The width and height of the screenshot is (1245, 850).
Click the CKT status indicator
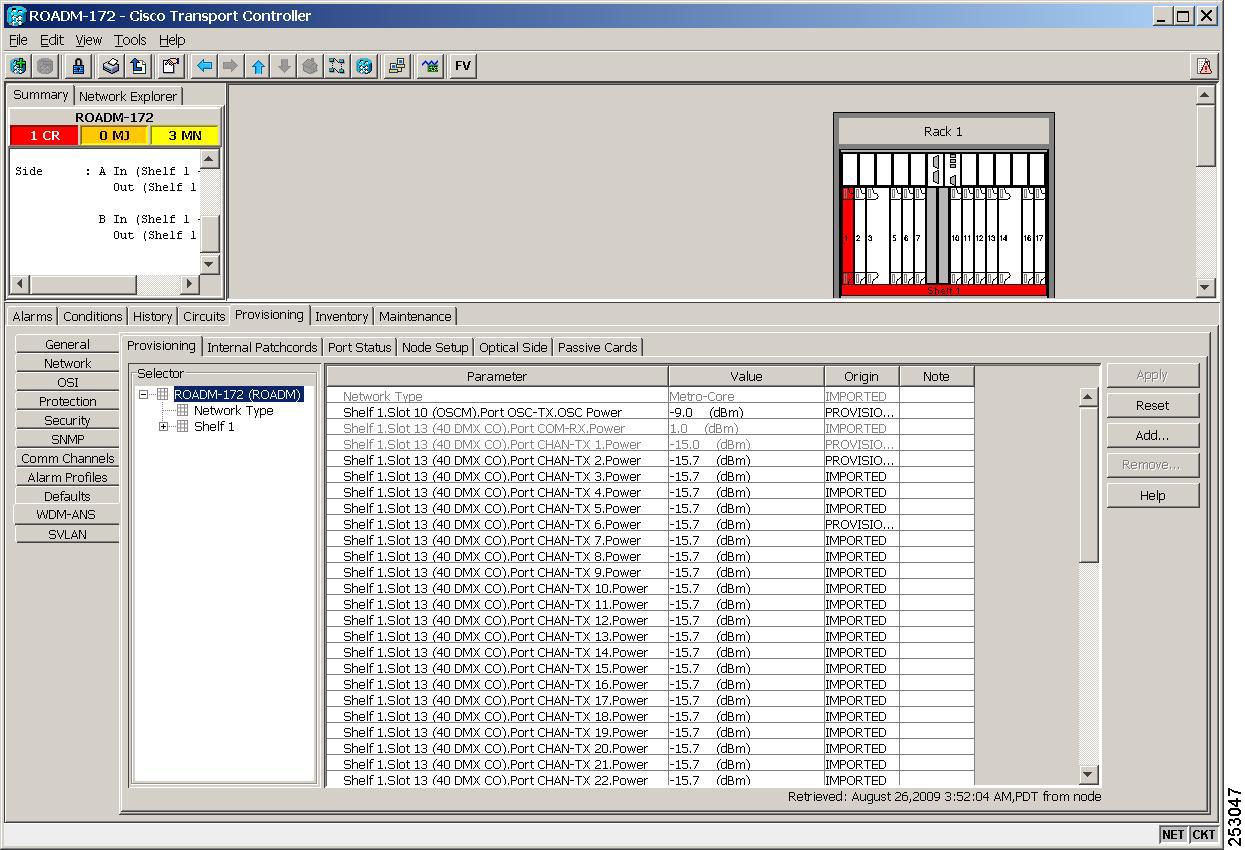click(x=1204, y=834)
